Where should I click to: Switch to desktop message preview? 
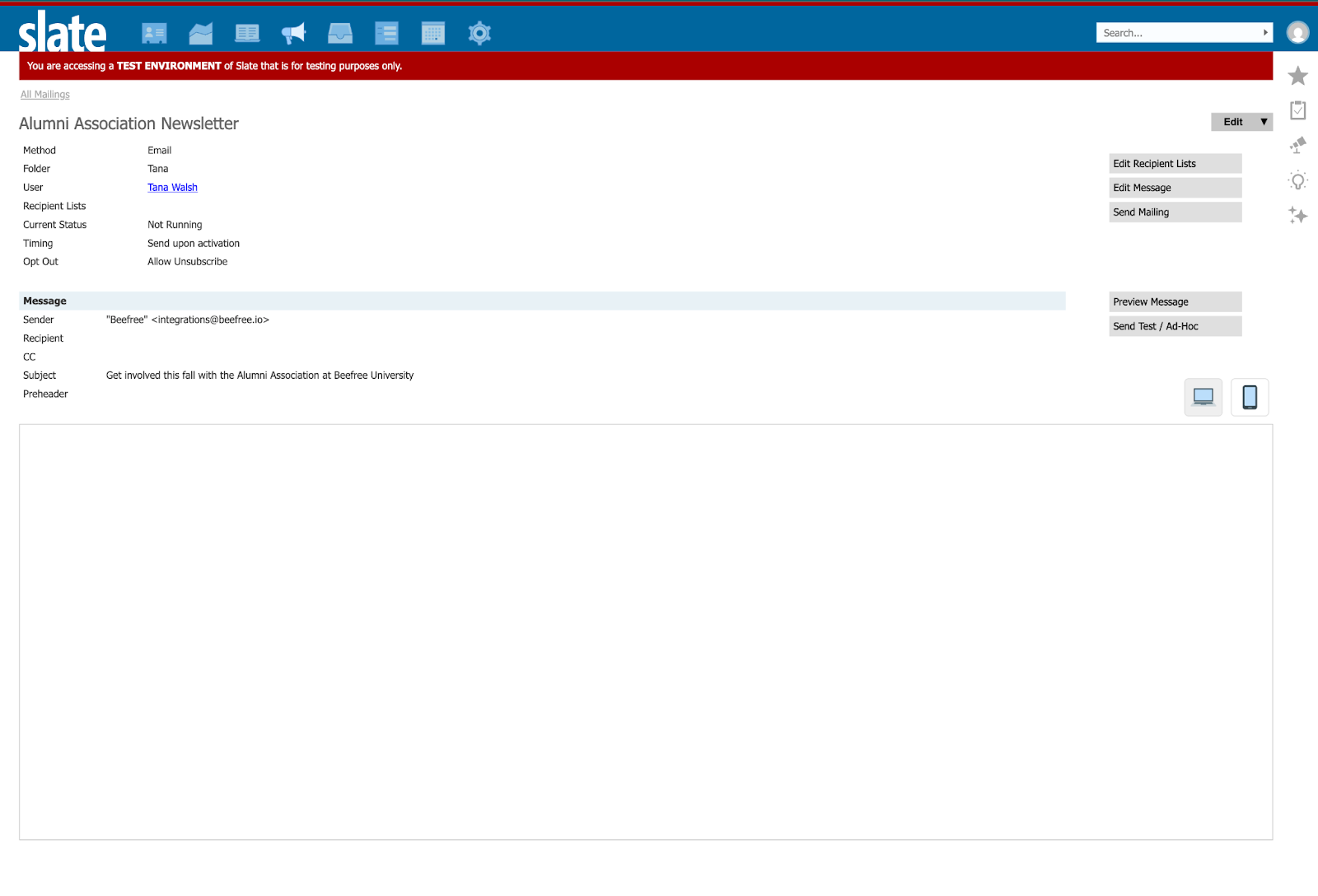click(x=1203, y=397)
